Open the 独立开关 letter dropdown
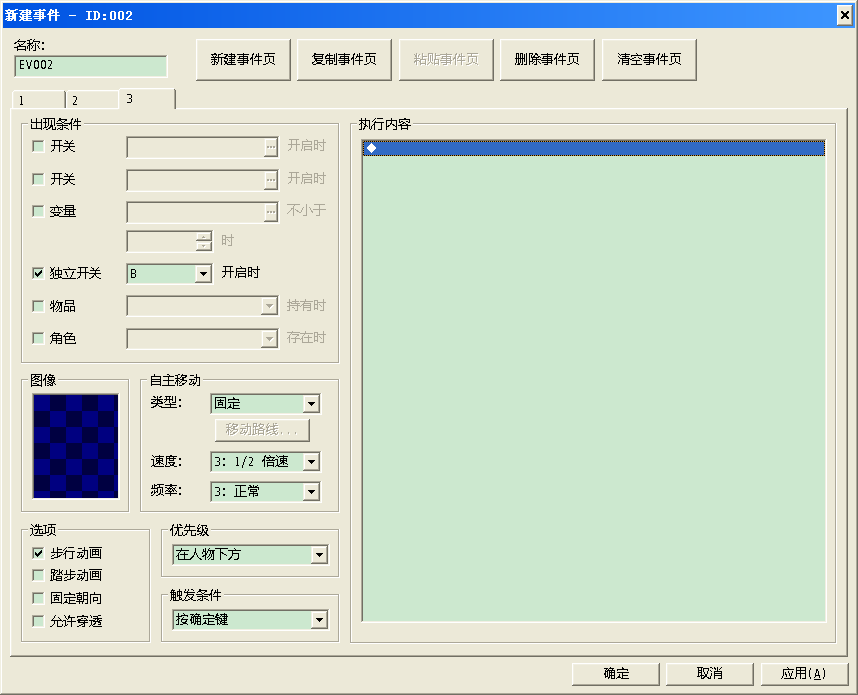Image resolution: width=858 pixels, height=695 pixels. pyautogui.click(x=203, y=274)
